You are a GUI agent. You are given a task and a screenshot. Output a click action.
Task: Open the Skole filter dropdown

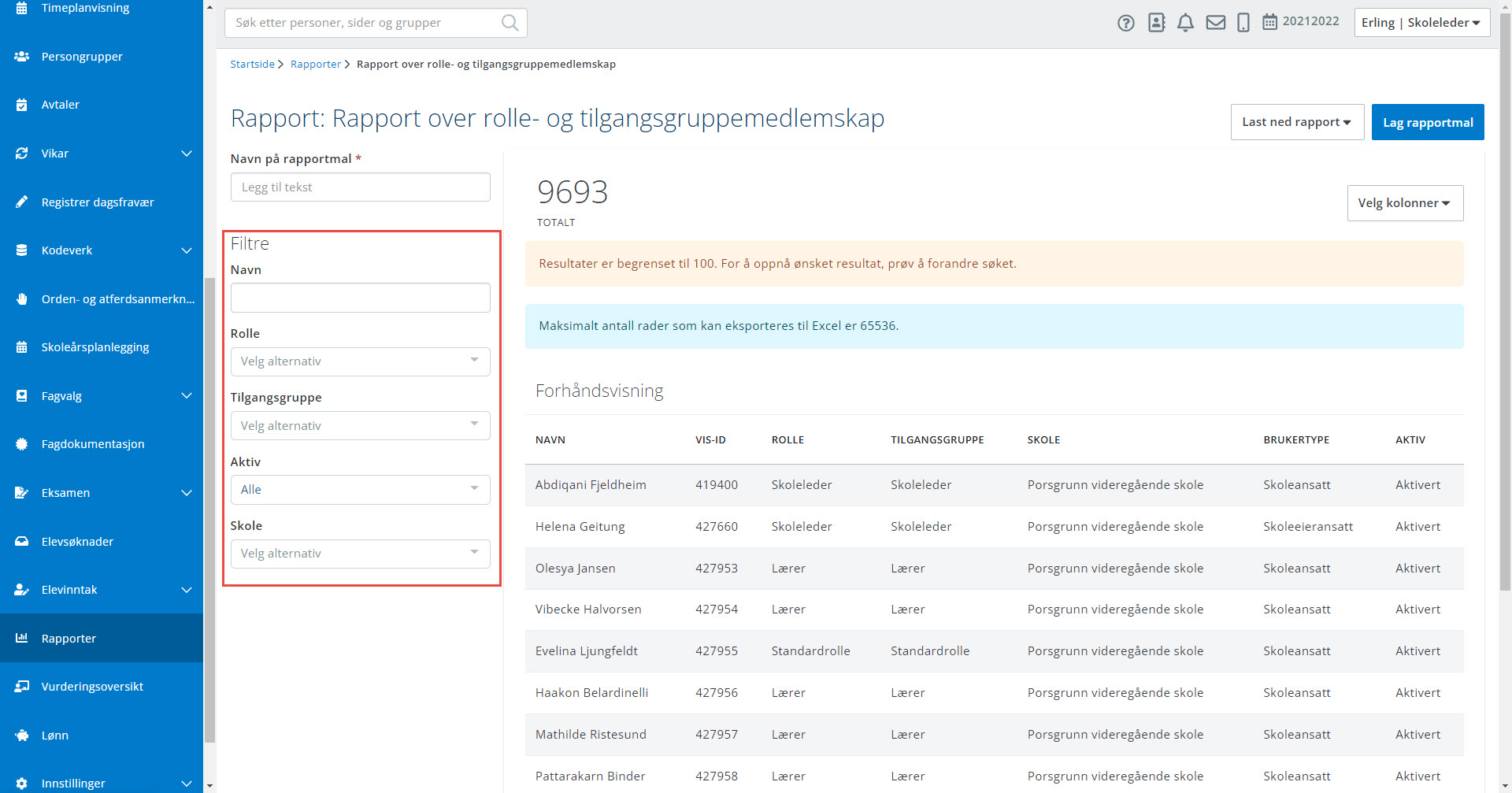[360, 554]
